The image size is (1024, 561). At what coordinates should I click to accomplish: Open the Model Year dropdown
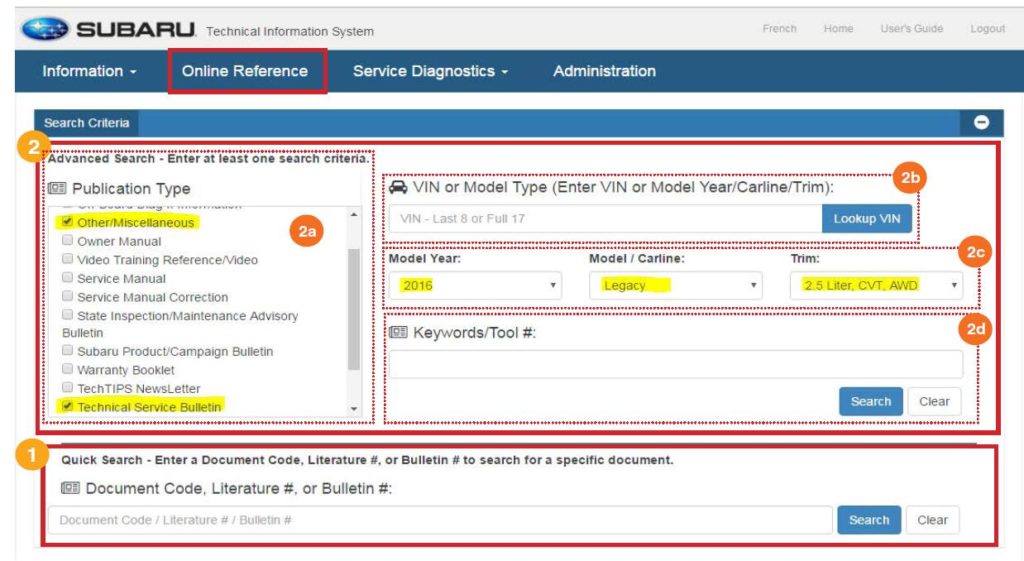(x=478, y=285)
